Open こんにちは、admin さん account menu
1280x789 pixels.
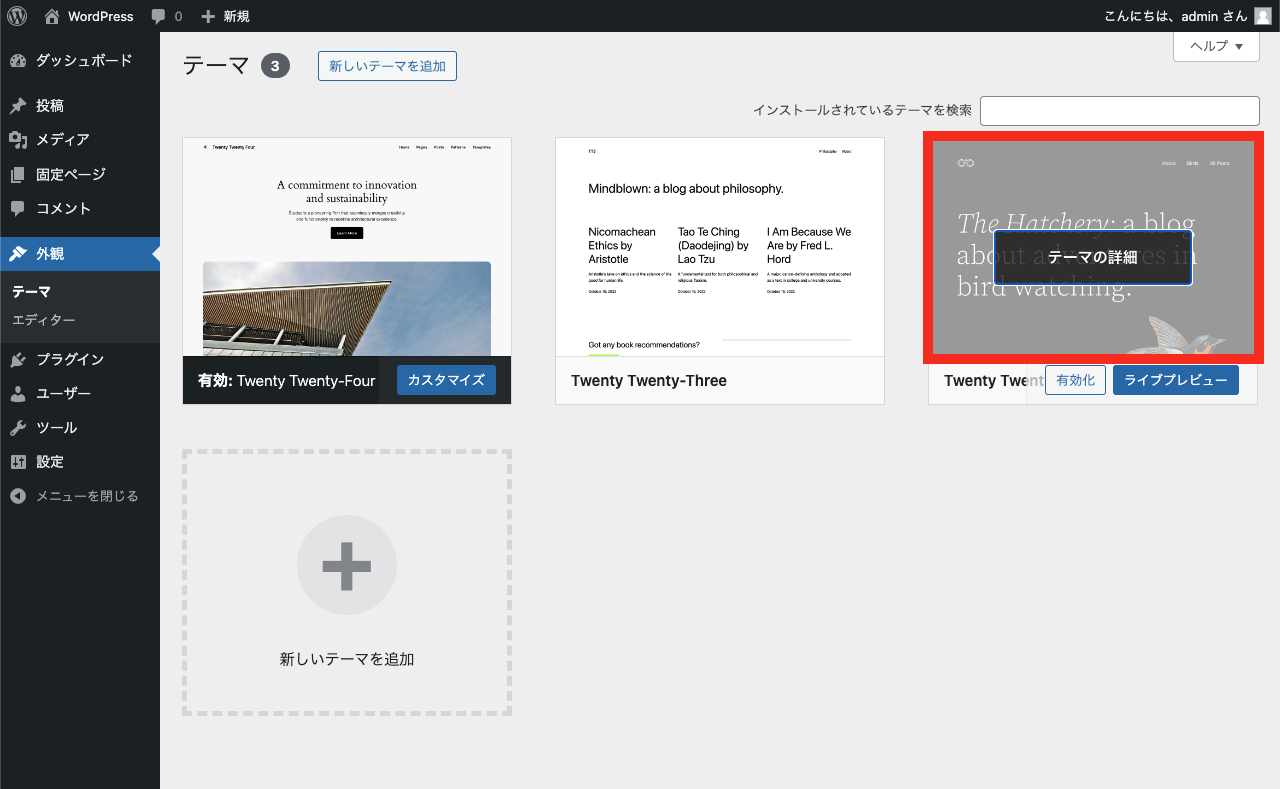(1188, 16)
